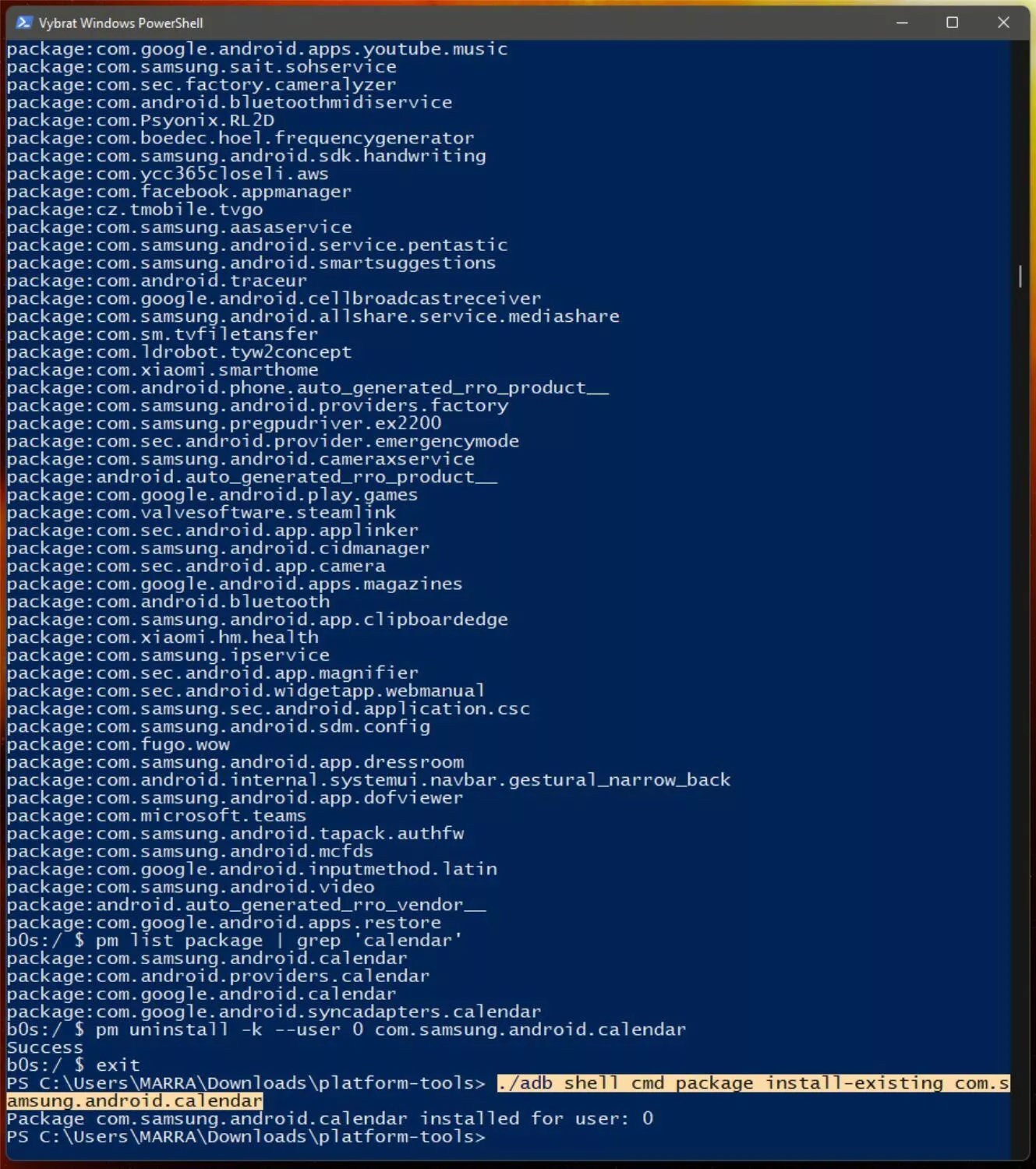The width and height of the screenshot is (1036, 1169).
Task: Click package:com.samsung.android.cameraxservice line
Action: click(241, 460)
